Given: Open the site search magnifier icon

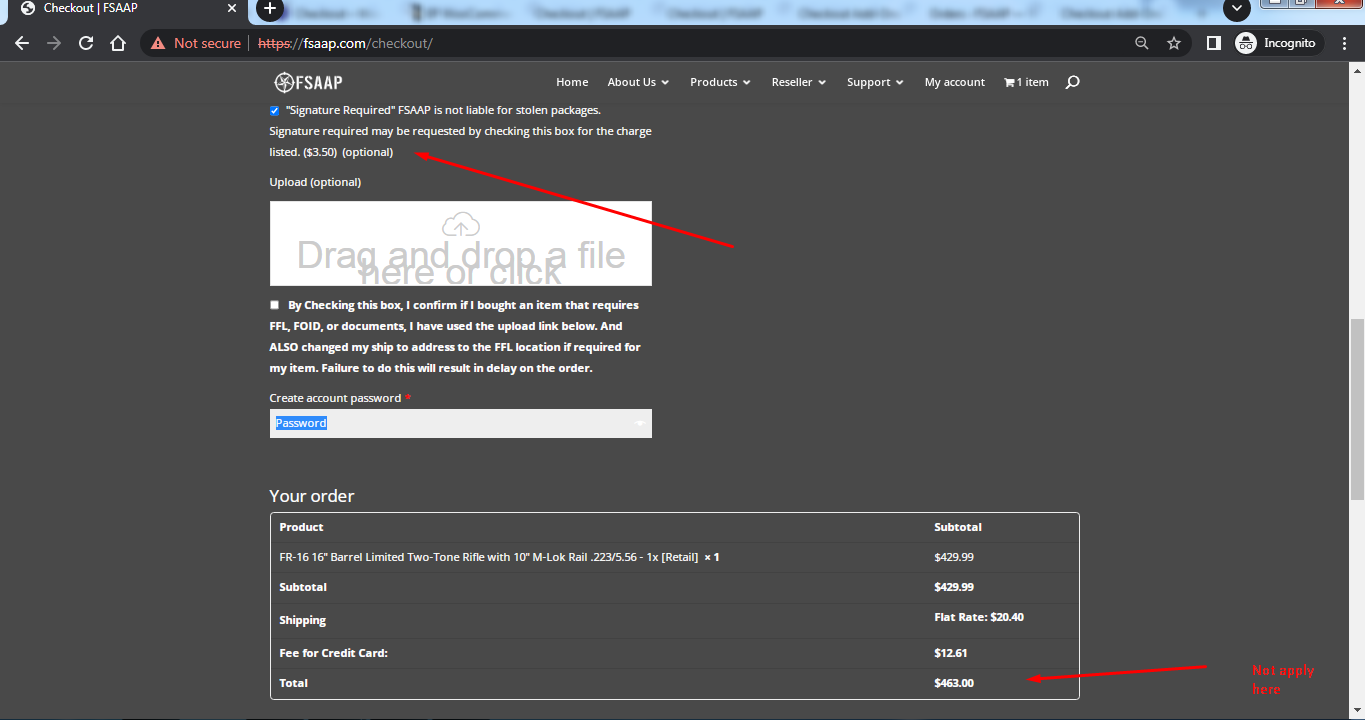Looking at the screenshot, I should (1072, 82).
